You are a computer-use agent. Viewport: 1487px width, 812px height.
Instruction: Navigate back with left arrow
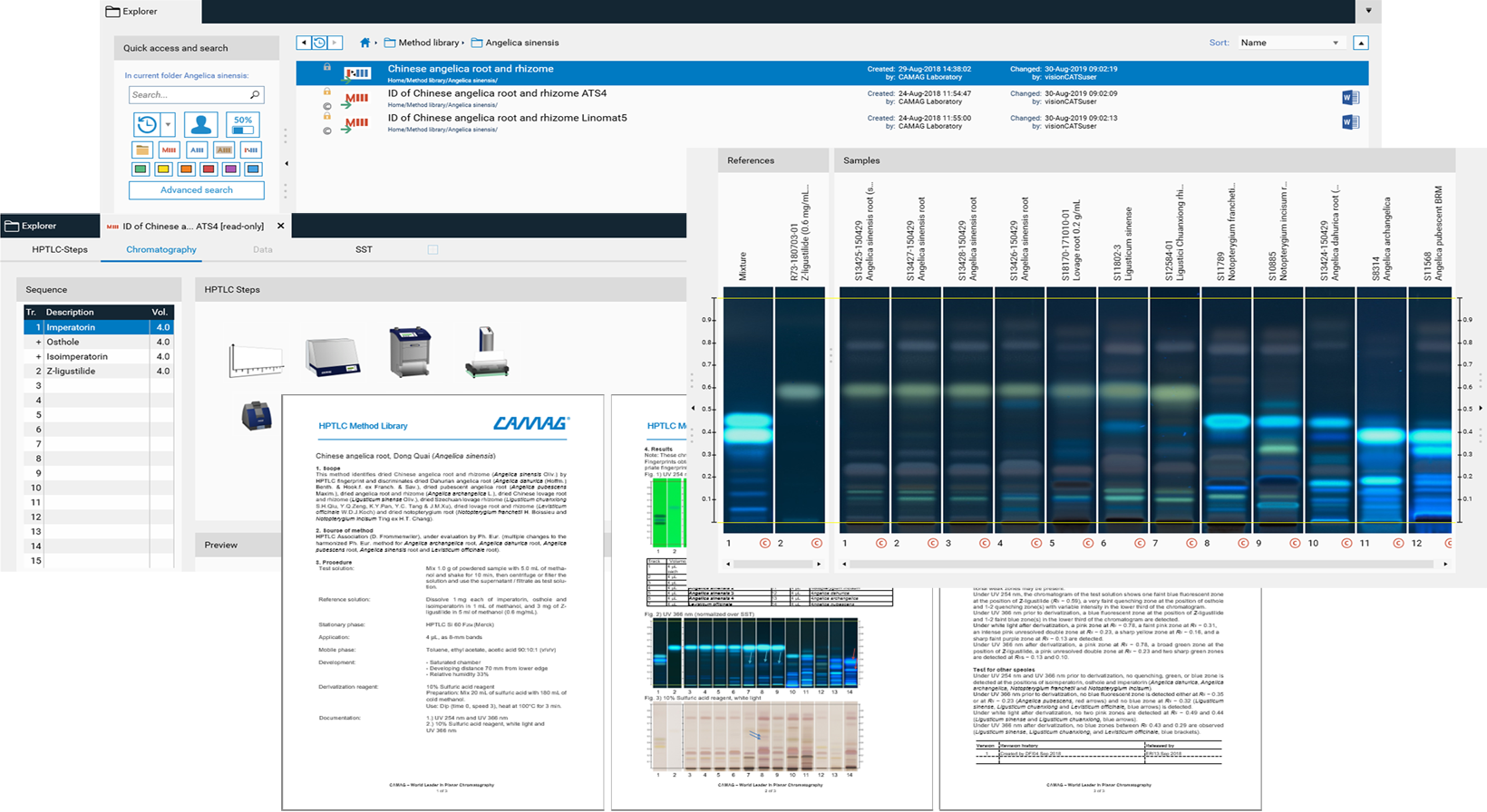(304, 43)
